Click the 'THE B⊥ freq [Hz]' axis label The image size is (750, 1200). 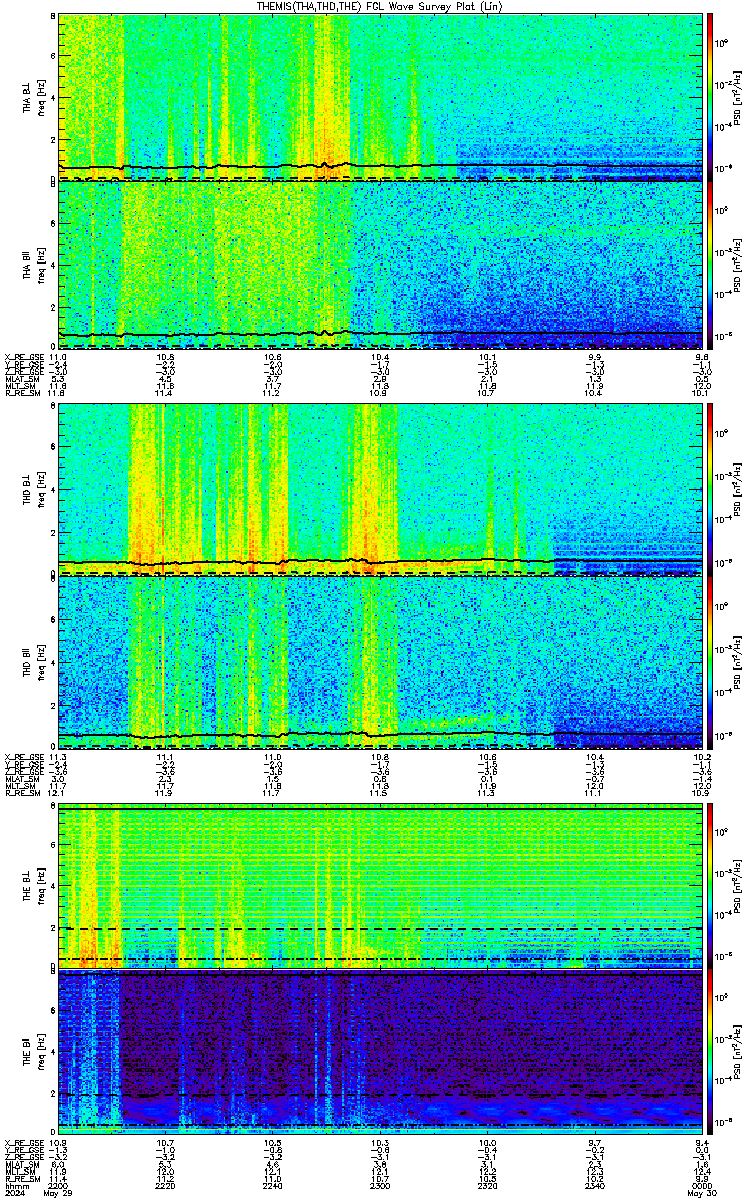34,886
